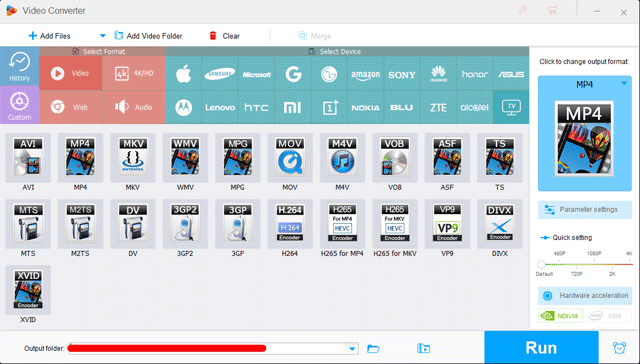This screenshot has width=640, height=364.
Task: Choose the MOV QuickTime format icon
Action: [x=290, y=158]
